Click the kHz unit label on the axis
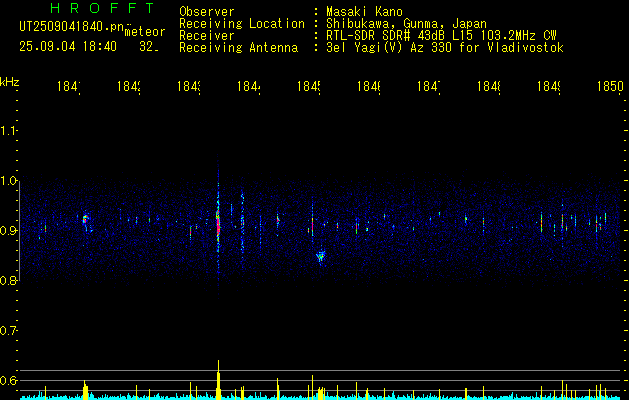This screenshot has height=400, width=629. [9, 82]
